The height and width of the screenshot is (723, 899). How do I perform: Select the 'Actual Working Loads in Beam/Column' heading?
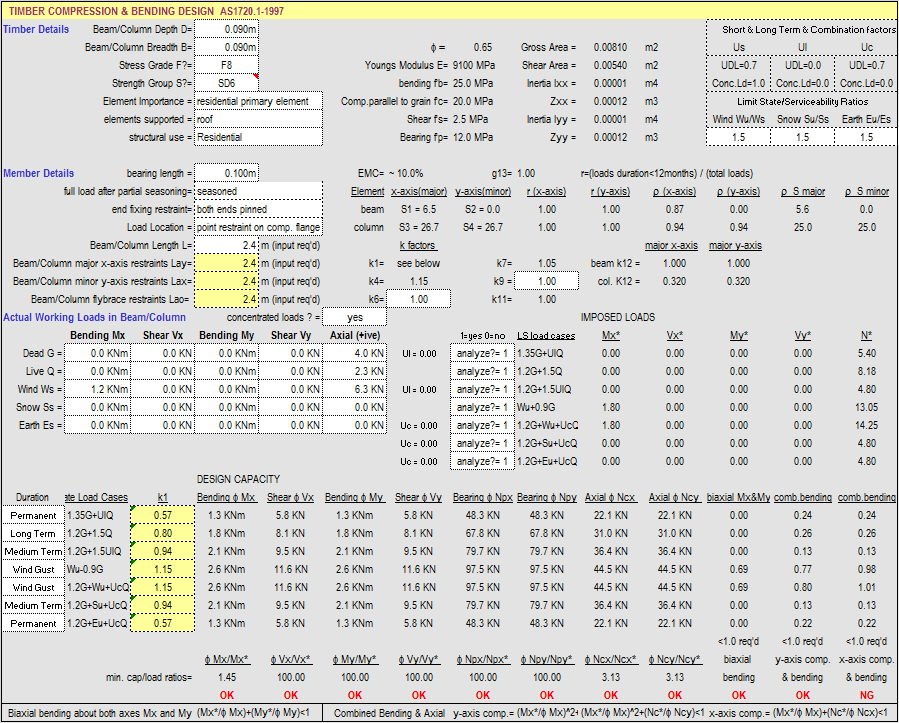pyautogui.click(x=95, y=317)
